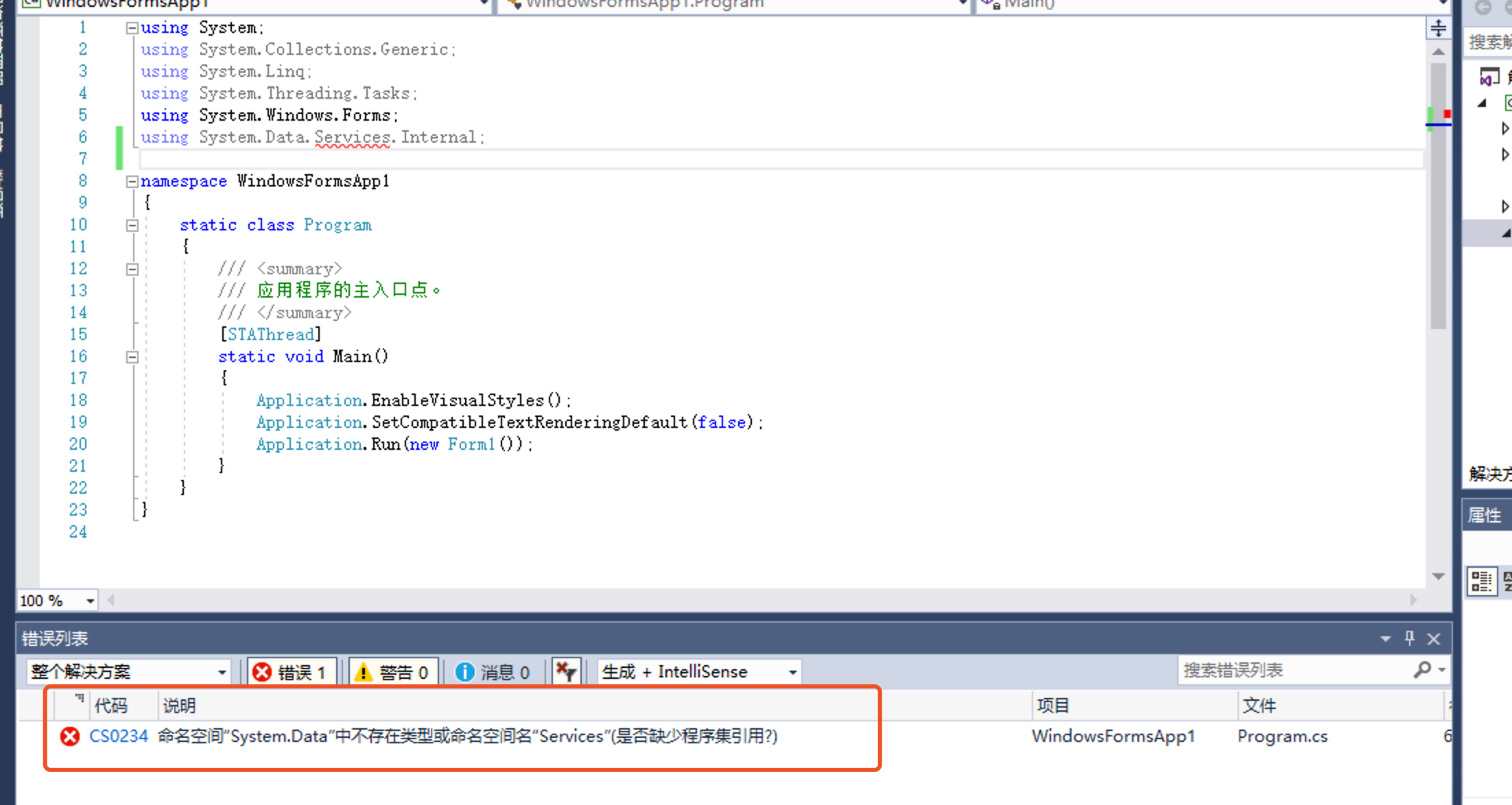The image size is (1512, 805).
Task: Click the down arrow of the editor vertical scrollbar
Action: pos(1439,577)
